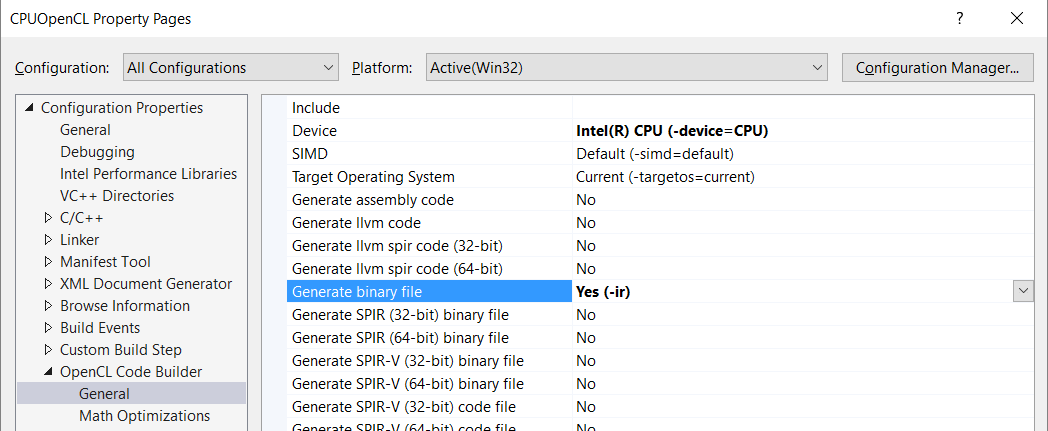
Task: Expand the XML Document Generator node
Action: (49, 284)
